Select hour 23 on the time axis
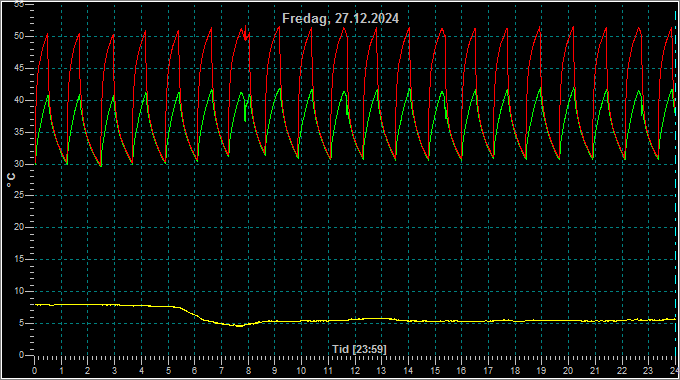 [648, 371]
